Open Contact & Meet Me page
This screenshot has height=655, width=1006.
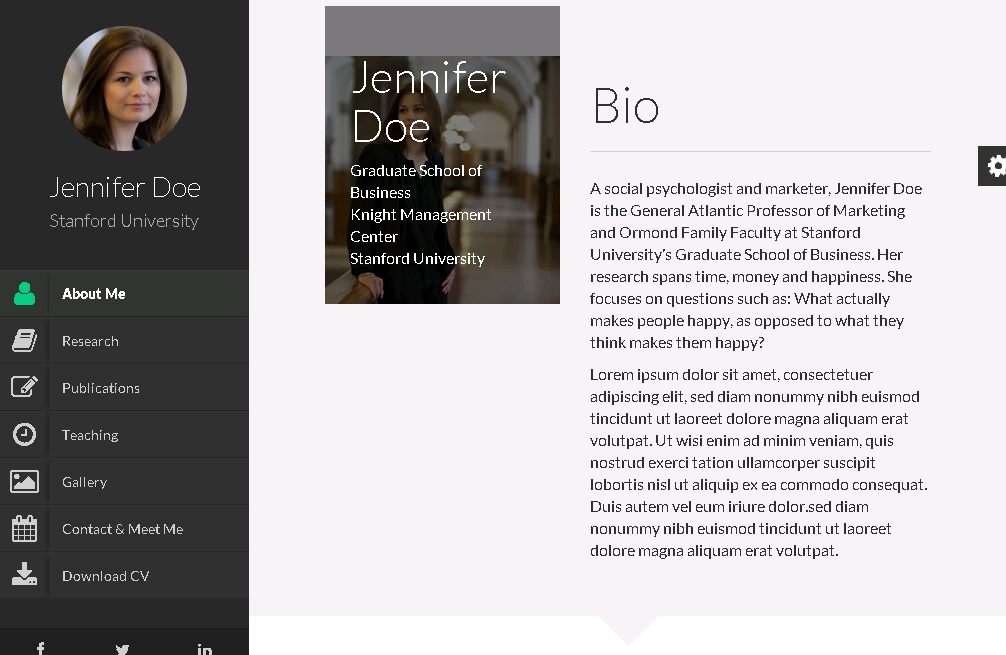pos(122,529)
